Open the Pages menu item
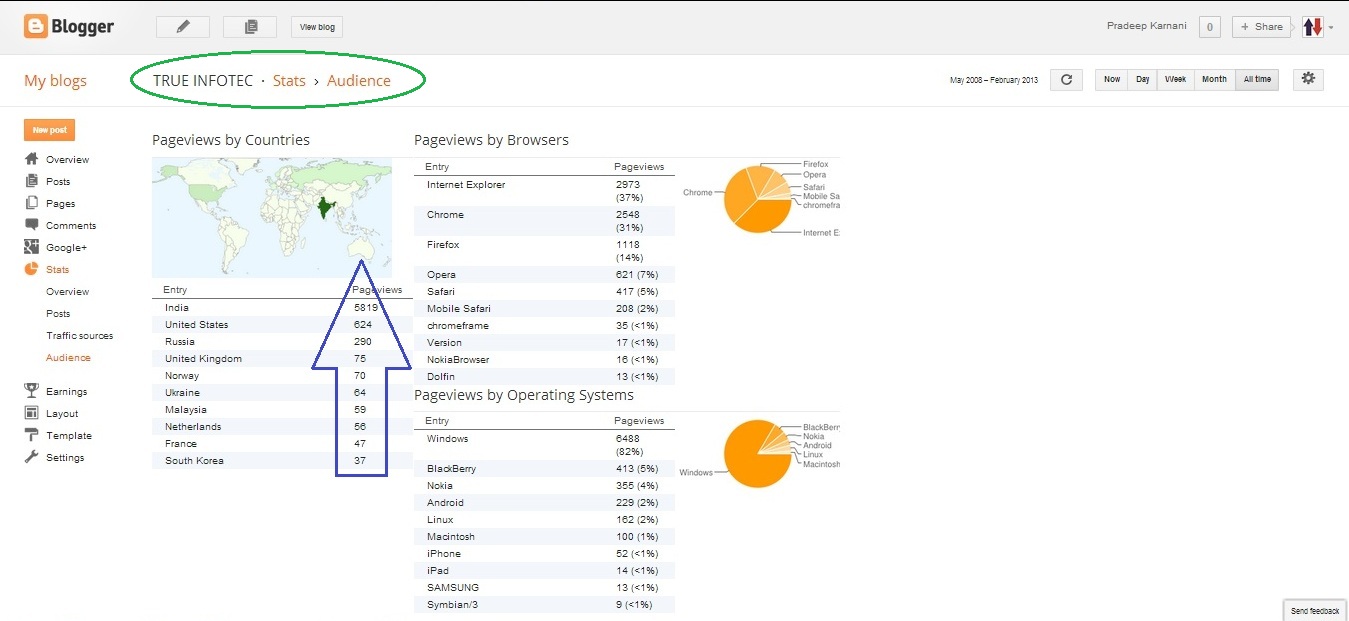 pyautogui.click(x=60, y=204)
